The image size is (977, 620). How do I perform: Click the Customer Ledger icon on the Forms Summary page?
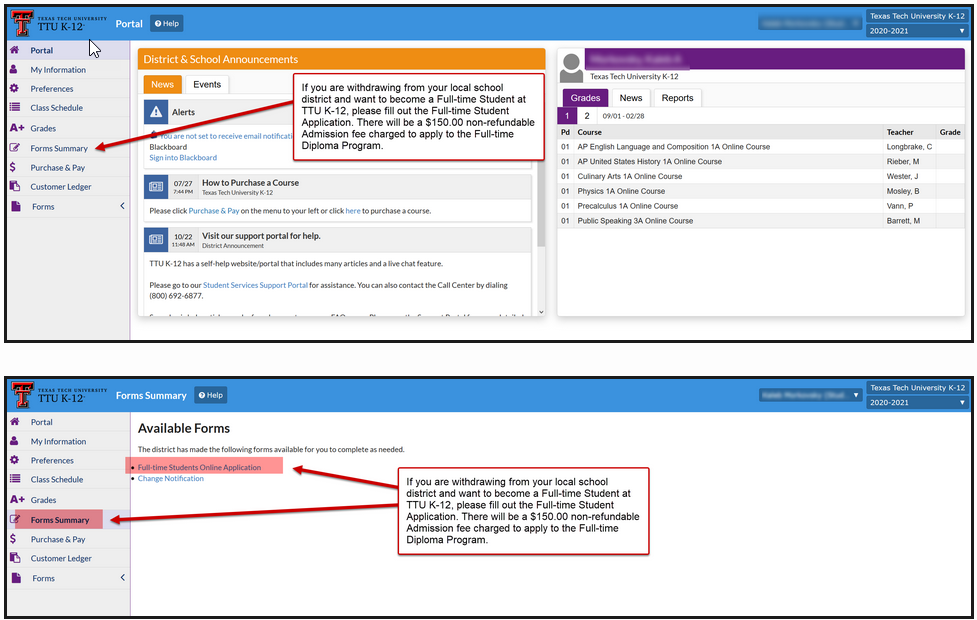coord(15,558)
